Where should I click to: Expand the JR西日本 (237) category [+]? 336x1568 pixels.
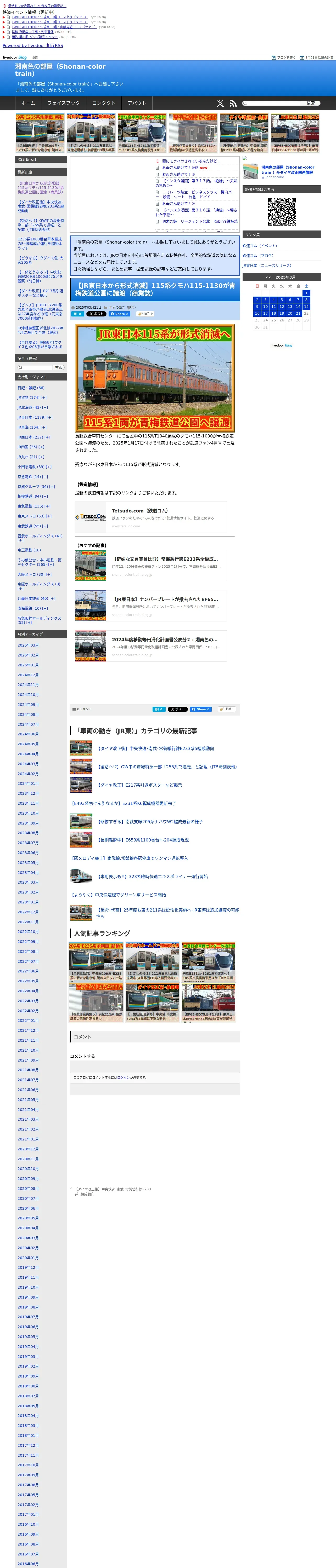(x=48, y=437)
